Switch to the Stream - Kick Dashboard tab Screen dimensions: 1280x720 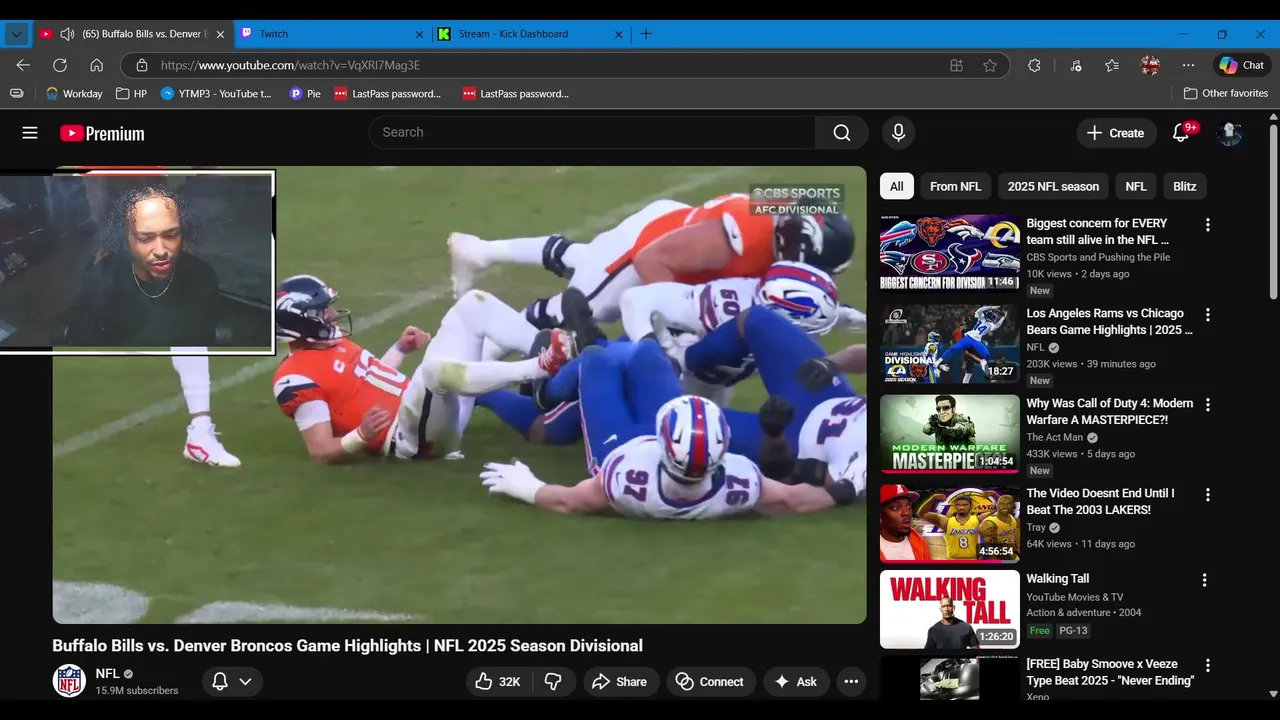[530, 34]
